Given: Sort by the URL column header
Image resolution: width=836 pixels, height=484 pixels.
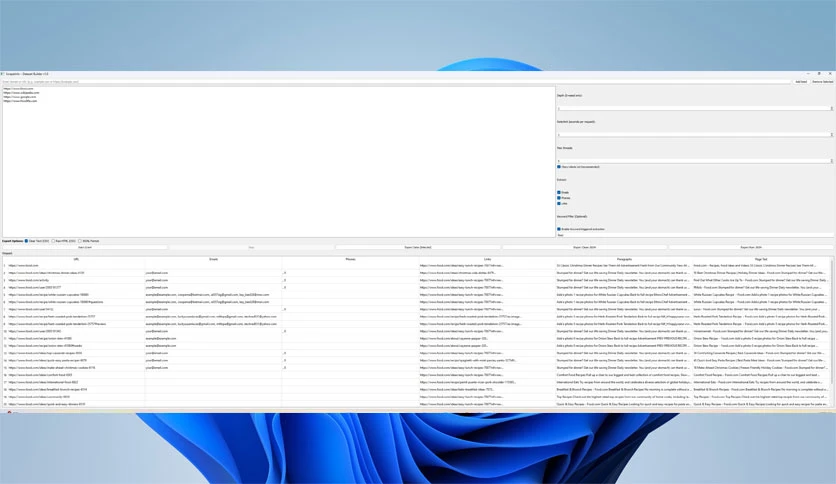Looking at the screenshot, I should (x=76, y=259).
